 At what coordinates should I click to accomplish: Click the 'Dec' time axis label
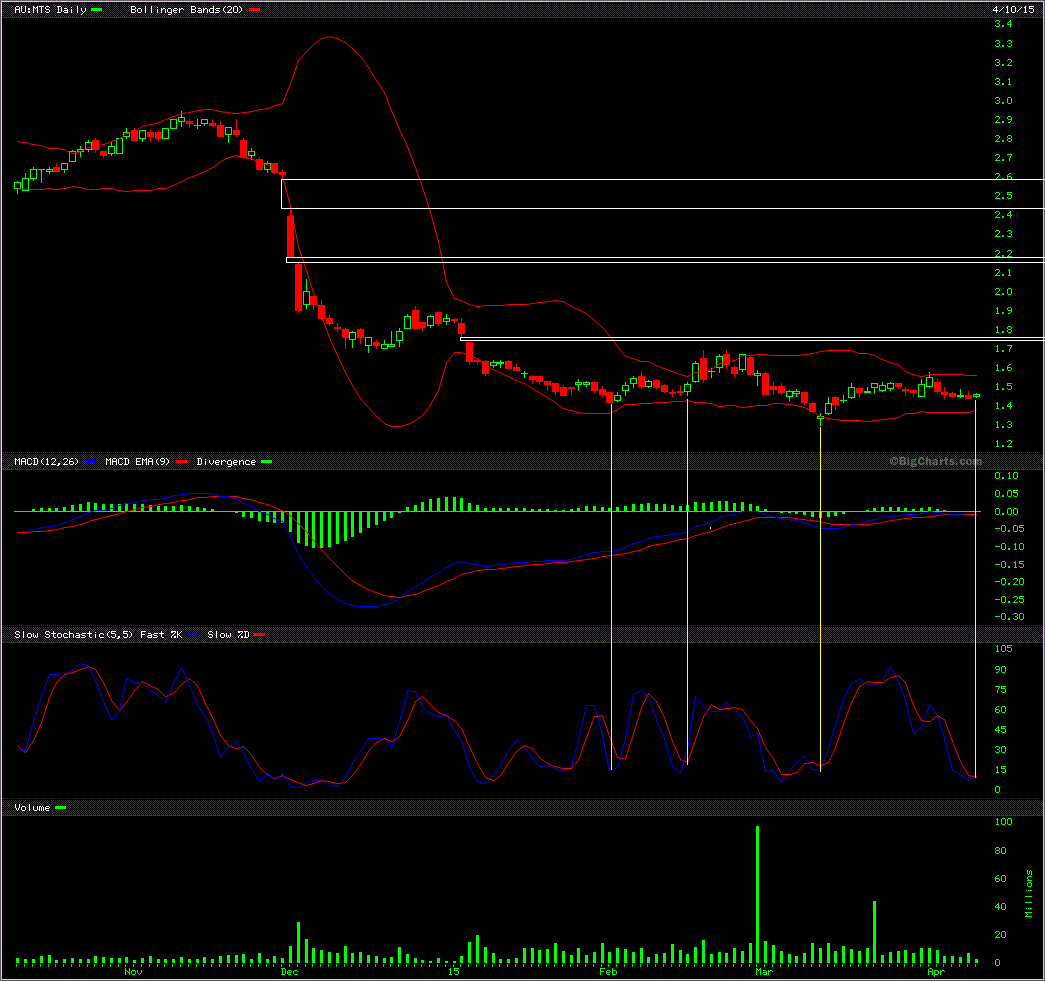click(289, 972)
